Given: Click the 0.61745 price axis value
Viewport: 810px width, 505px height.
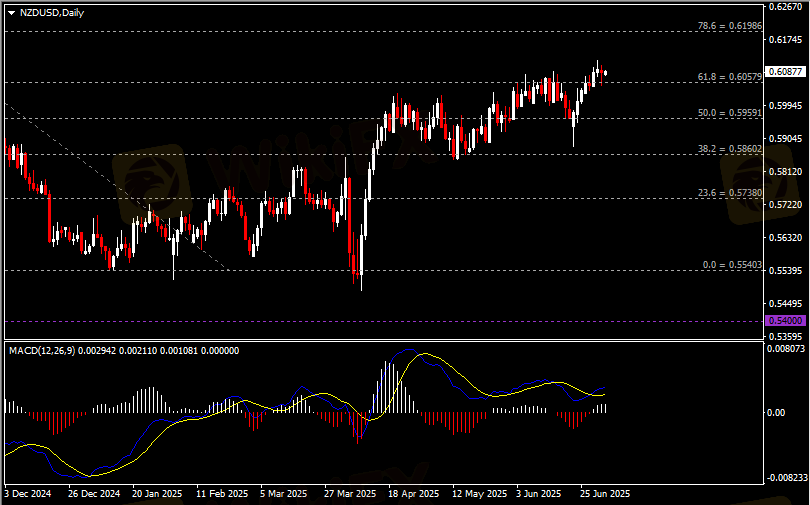Looking at the screenshot, I should (785, 39).
